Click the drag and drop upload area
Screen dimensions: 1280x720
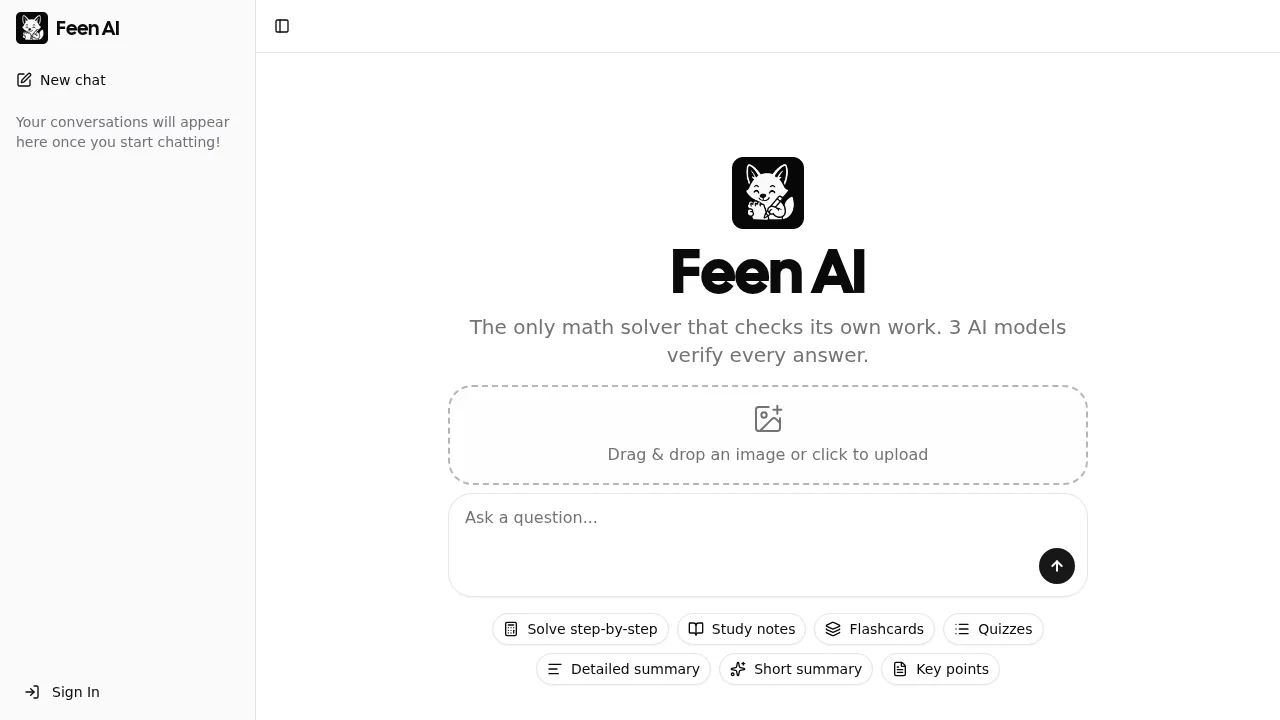(x=768, y=435)
